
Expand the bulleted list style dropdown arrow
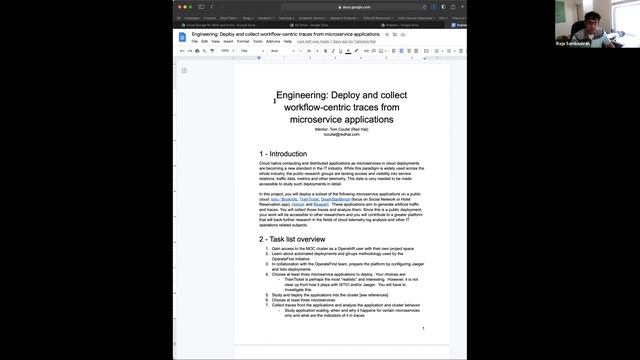454,51
